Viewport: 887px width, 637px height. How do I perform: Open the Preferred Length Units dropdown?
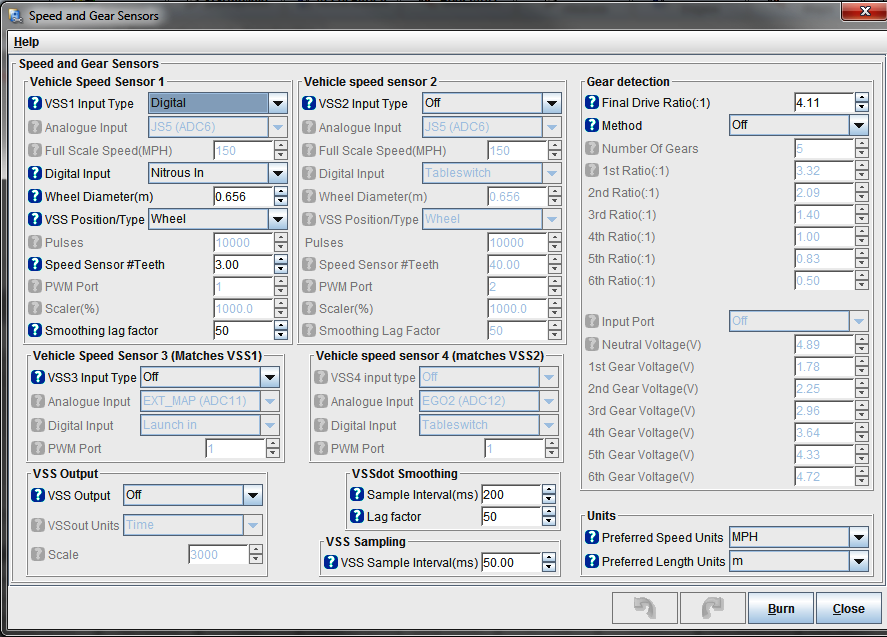(858, 562)
